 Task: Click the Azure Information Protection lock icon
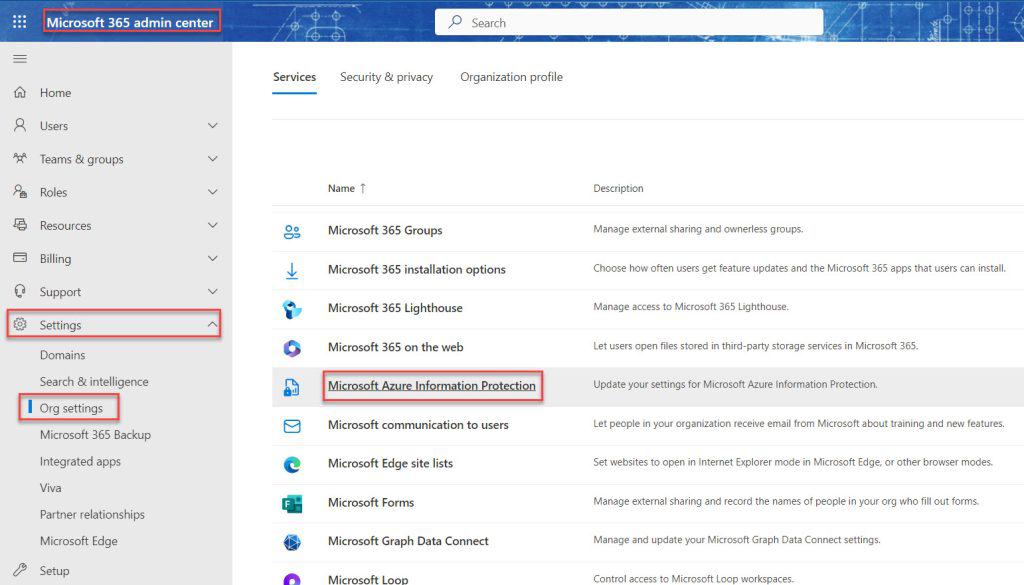[x=292, y=387]
